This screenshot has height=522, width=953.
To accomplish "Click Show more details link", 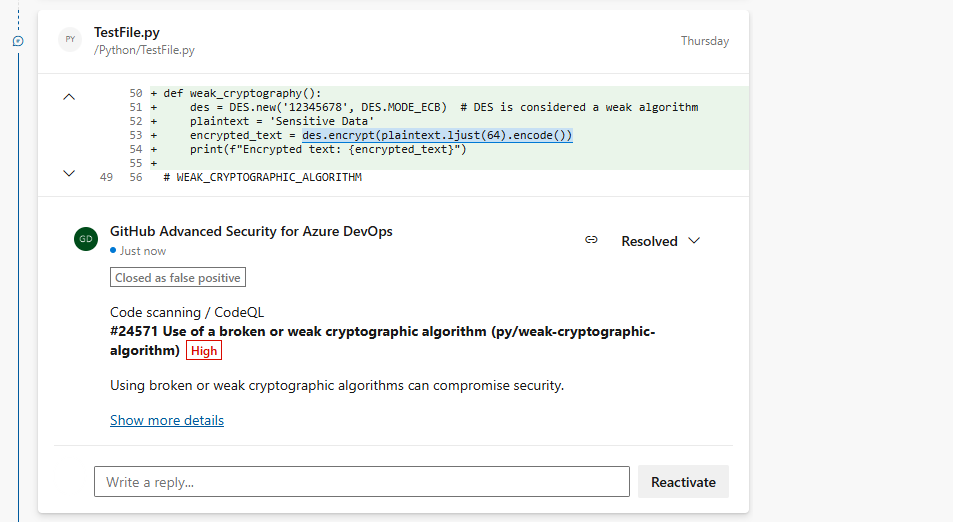I will pyautogui.click(x=167, y=420).
